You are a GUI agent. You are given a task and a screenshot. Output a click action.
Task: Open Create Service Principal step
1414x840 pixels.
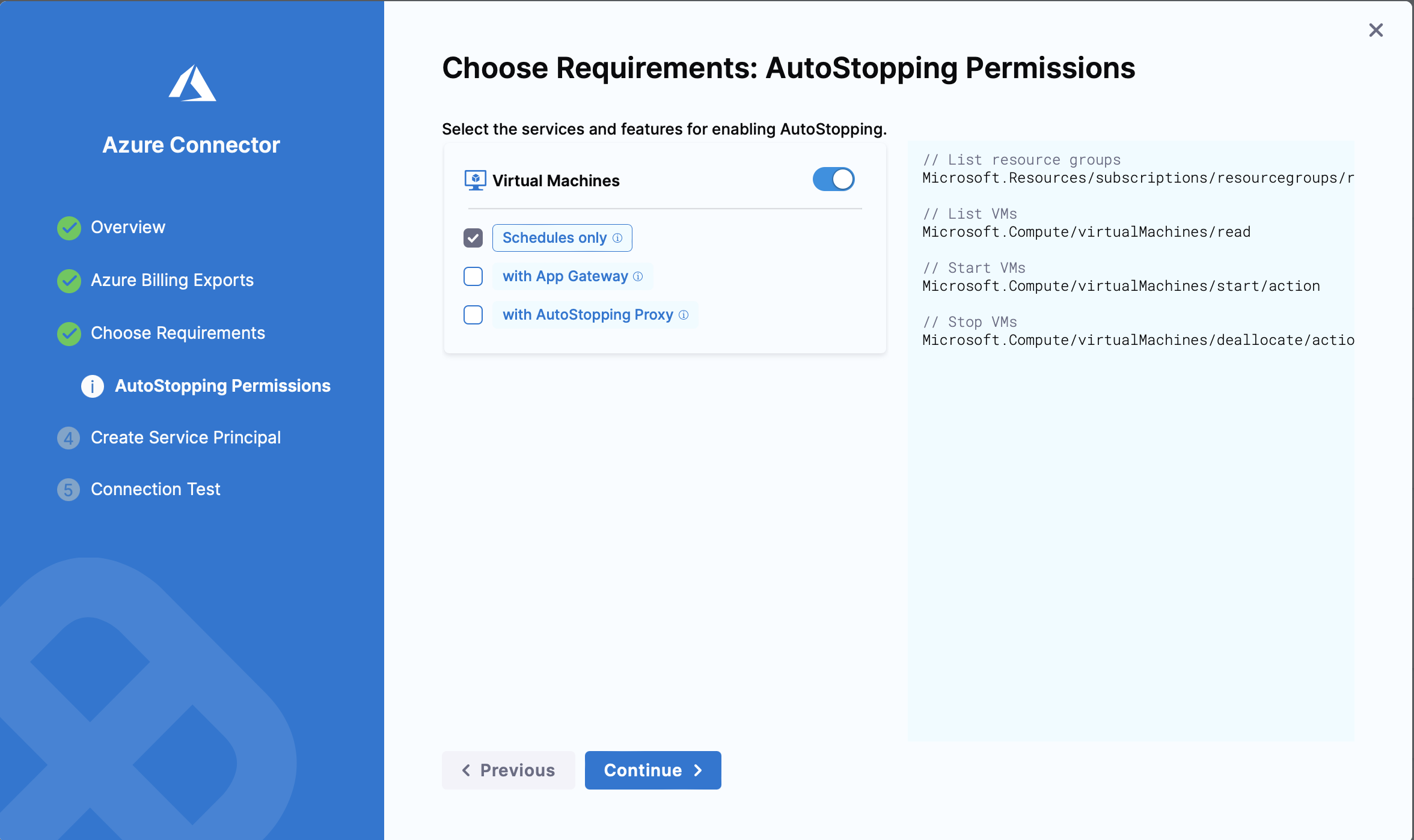click(x=185, y=437)
